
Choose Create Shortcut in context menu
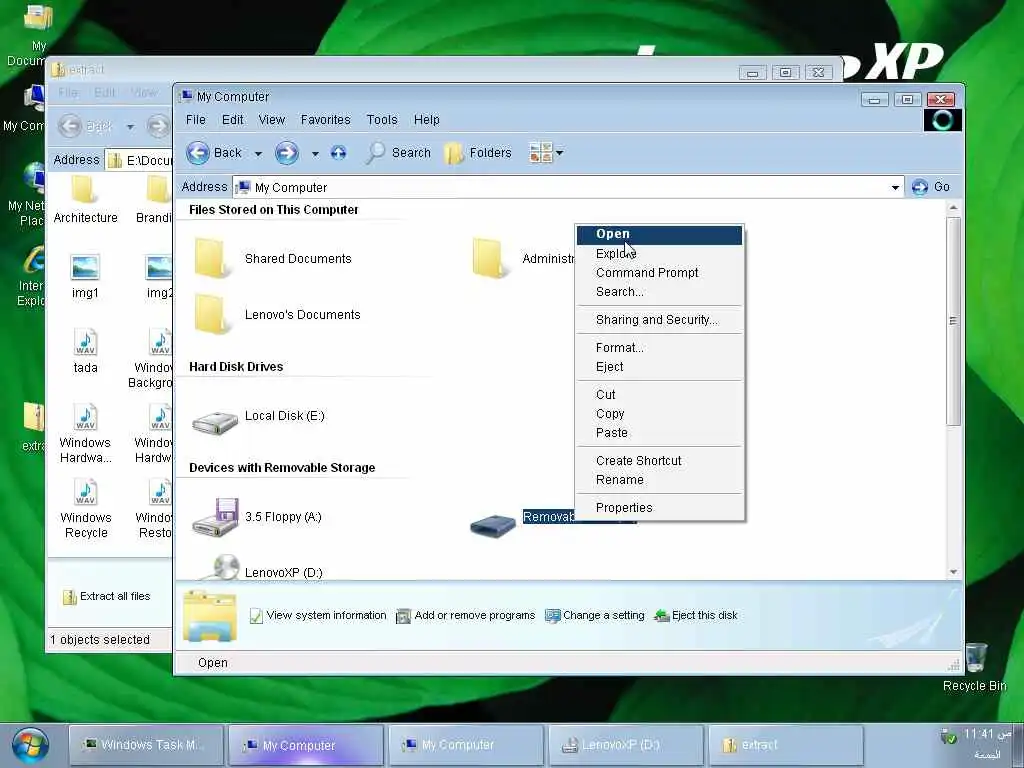tap(660, 460)
